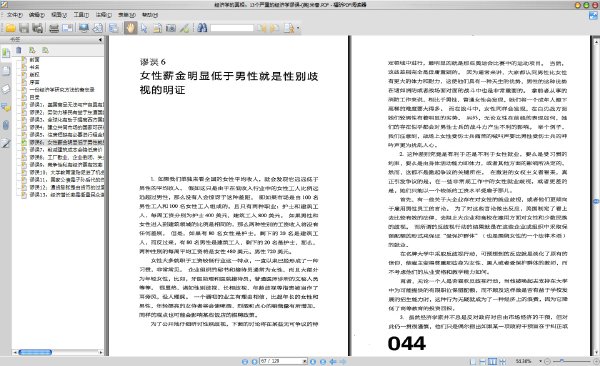The width and height of the screenshot is (600, 366).
Task: Open the 注释 (Comments) menu
Action: click(103, 15)
